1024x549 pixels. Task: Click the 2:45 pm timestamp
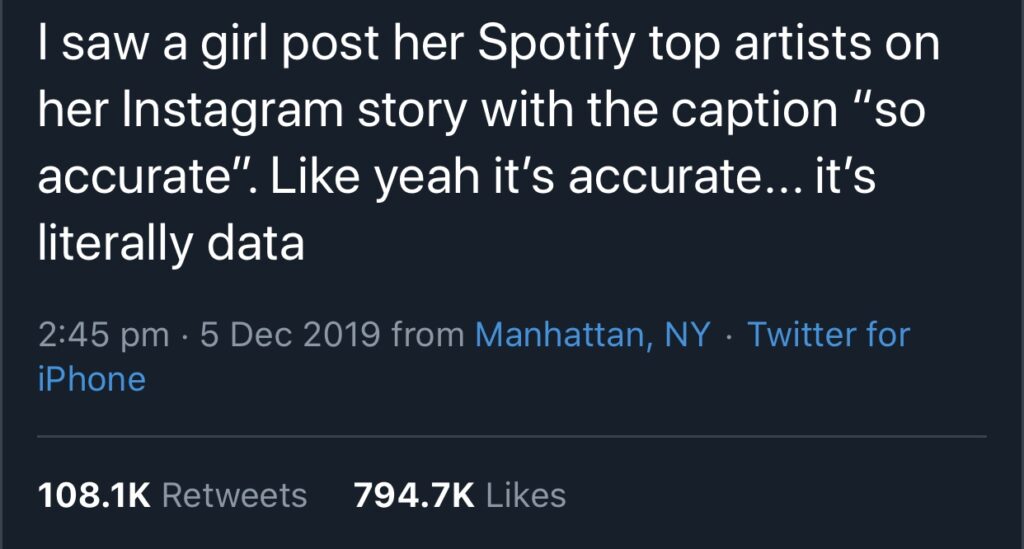pos(103,336)
